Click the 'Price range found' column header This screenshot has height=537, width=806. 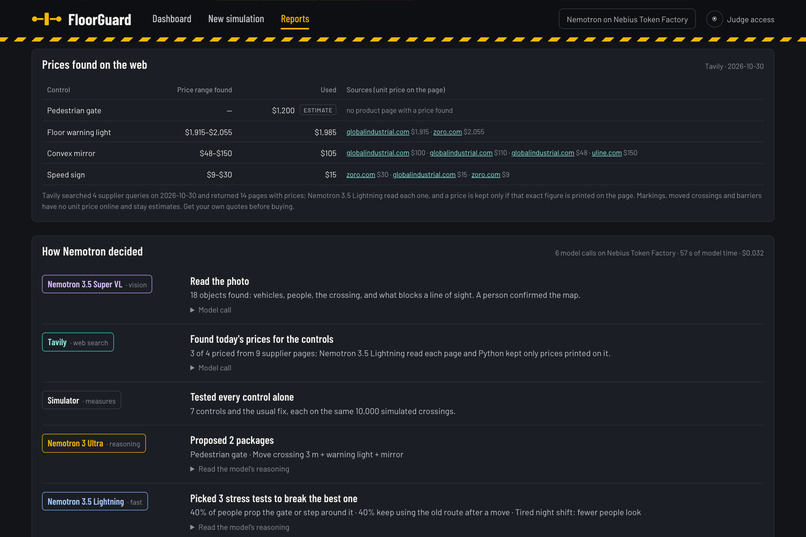tap(205, 90)
